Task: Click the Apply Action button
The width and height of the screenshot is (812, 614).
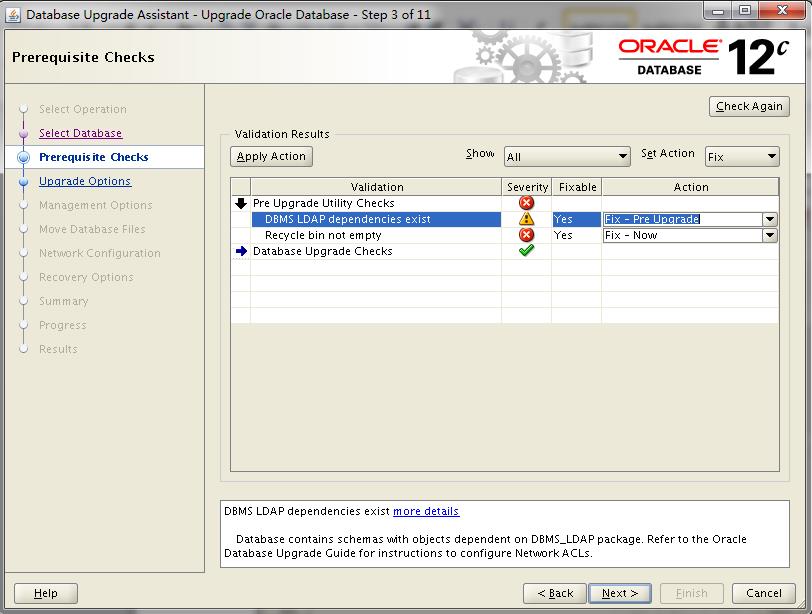Action: coord(271,156)
